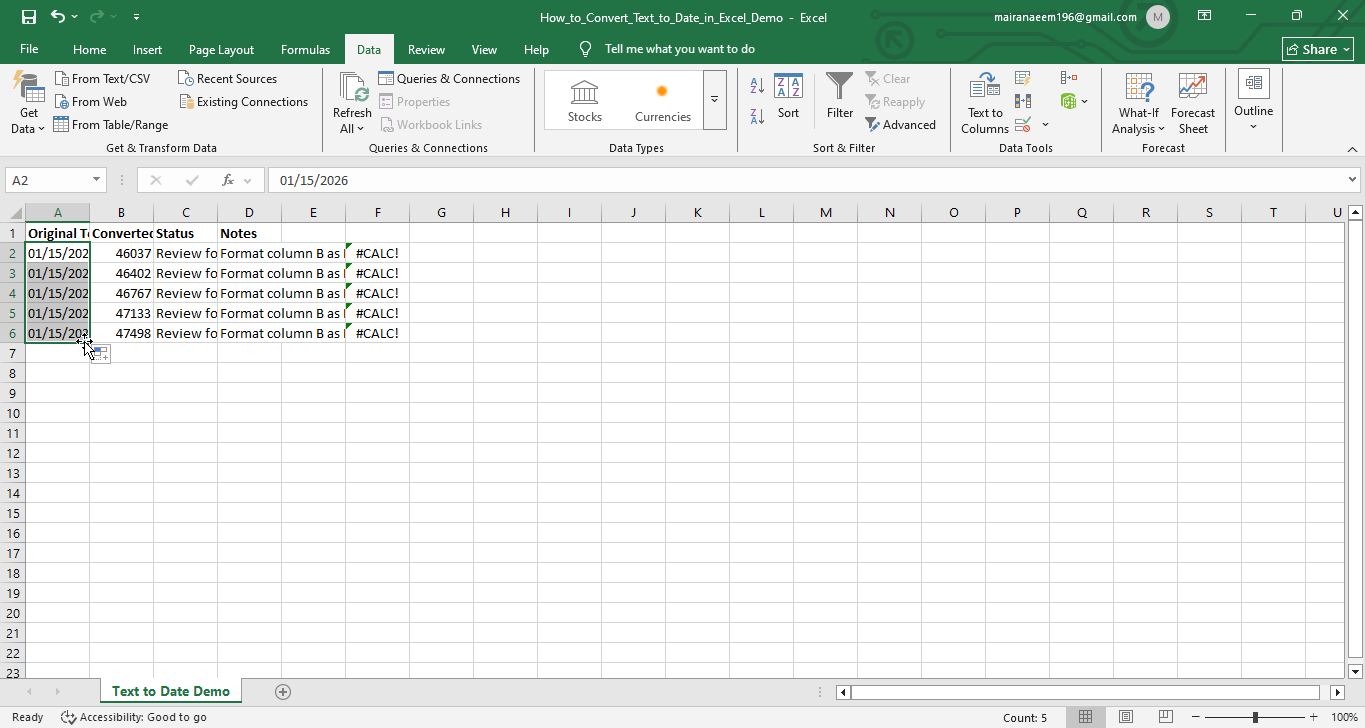Apply the Currencies data type
Viewport: 1365px width, 728px height.
point(662,101)
